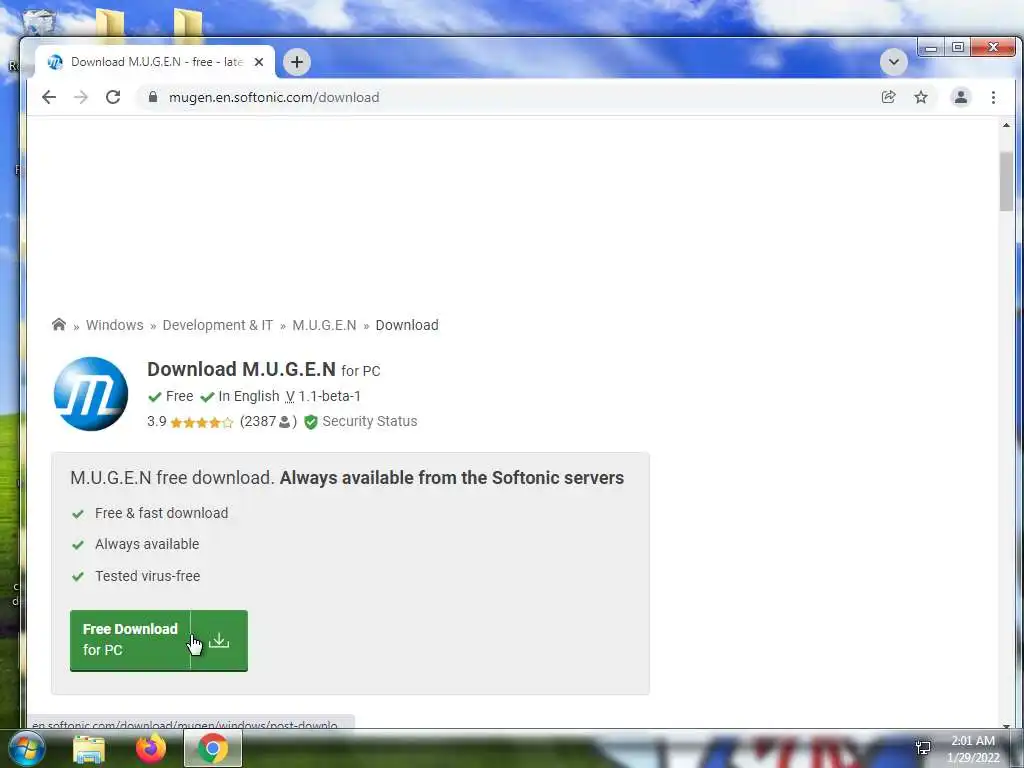1024x768 pixels.
Task: Reload the Softonic page
Action: point(113,97)
